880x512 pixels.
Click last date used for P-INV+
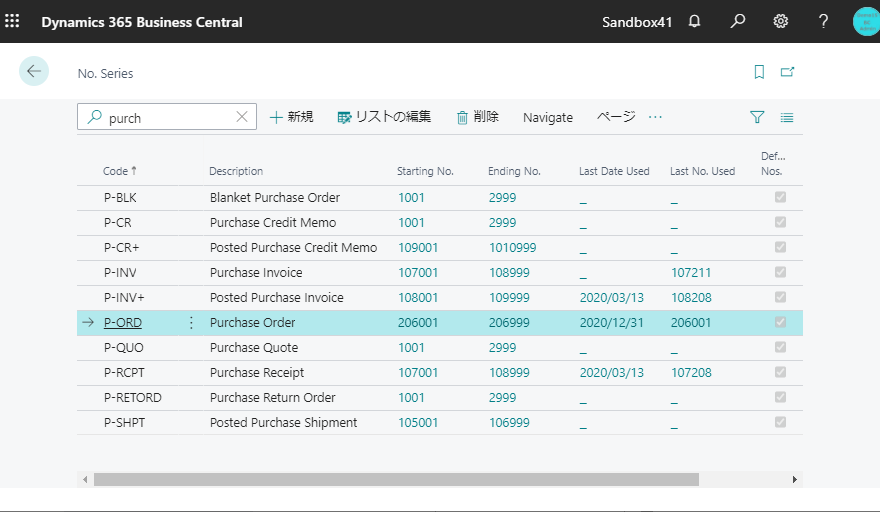[x=612, y=298]
